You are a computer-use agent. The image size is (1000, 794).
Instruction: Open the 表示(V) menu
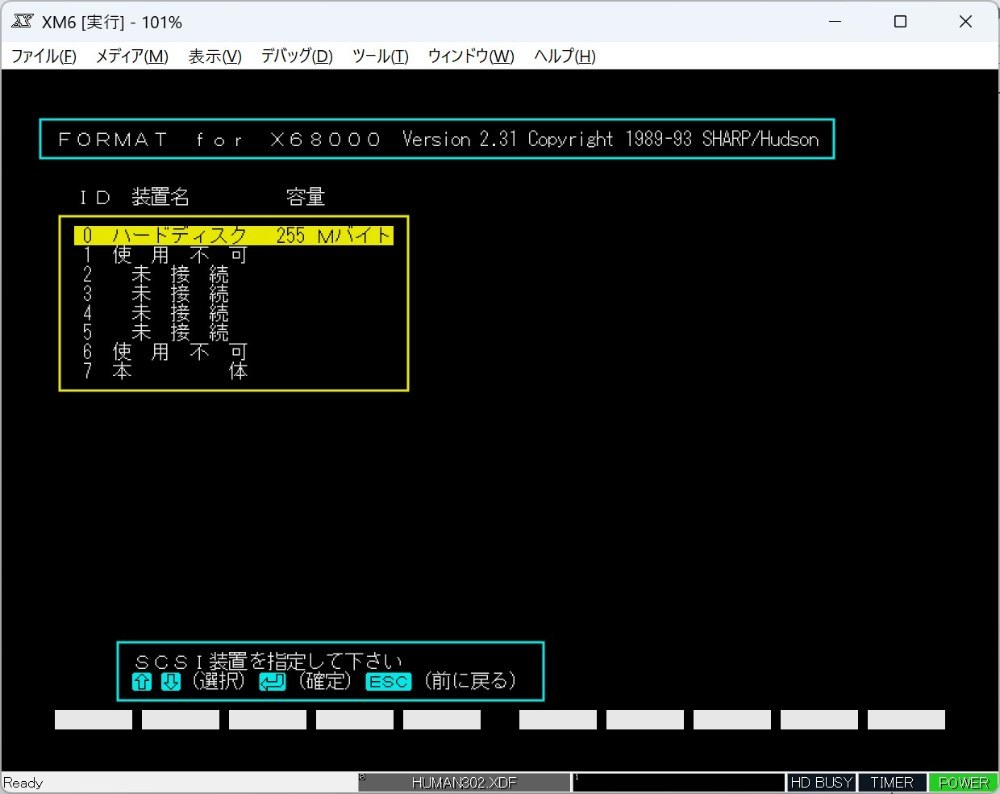pyautogui.click(x=215, y=56)
